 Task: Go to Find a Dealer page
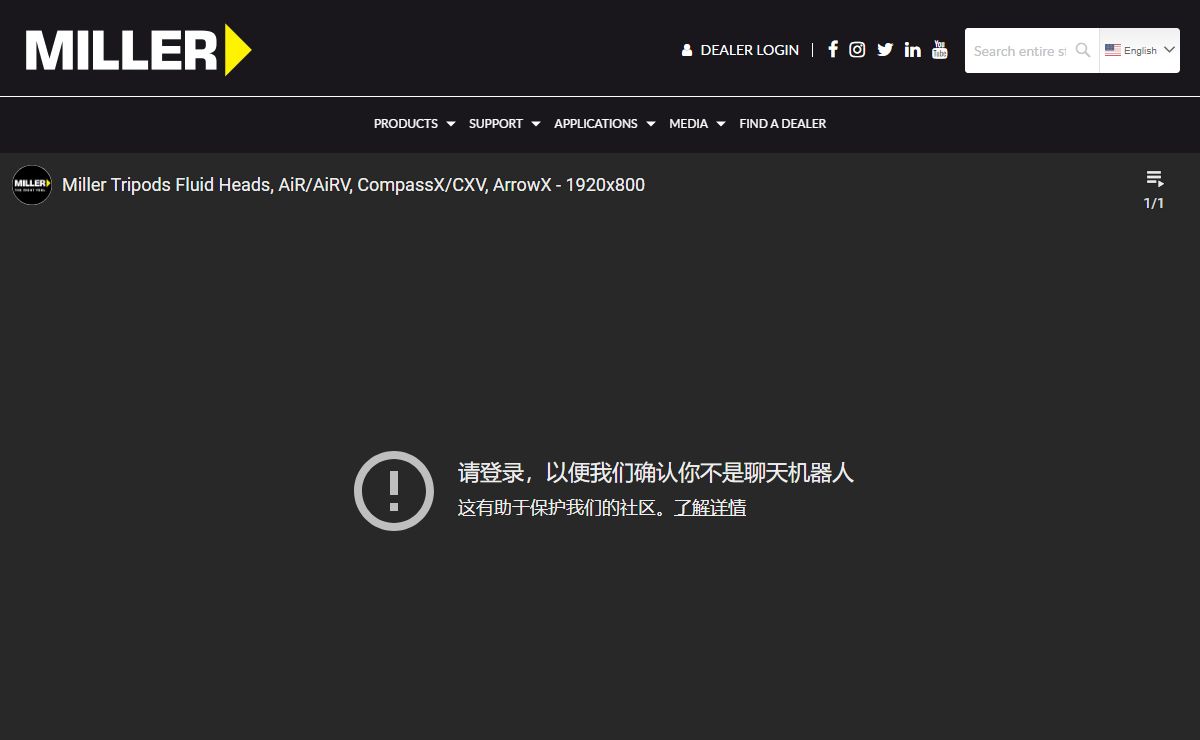click(782, 124)
